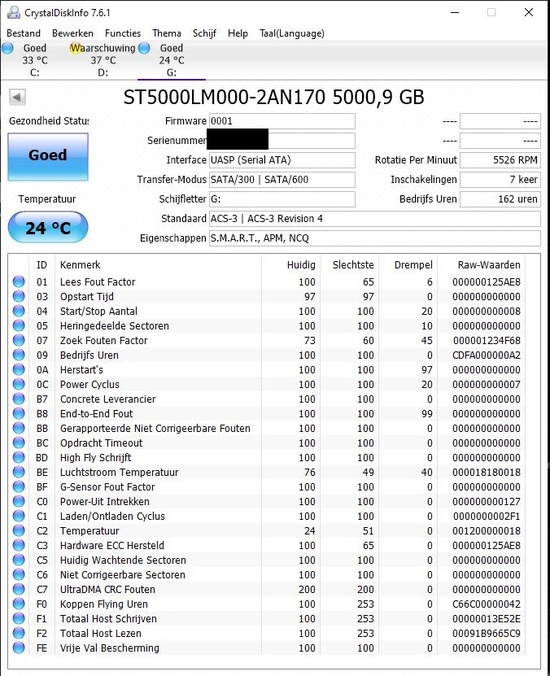Click the status orb for Concrete Leverancier
Screen dimensions: 550x676
pyautogui.click(x=19, y=399)
